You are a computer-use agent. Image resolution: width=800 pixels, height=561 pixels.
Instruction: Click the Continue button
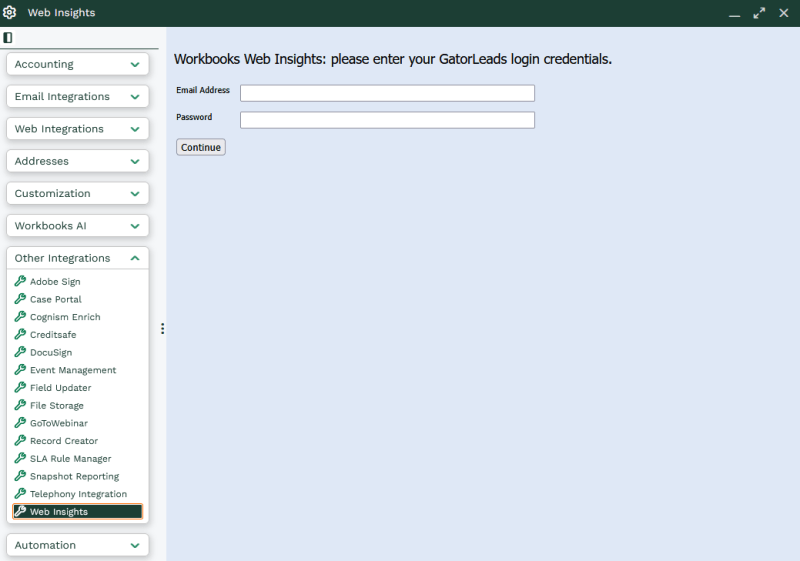tap(201, 147)
